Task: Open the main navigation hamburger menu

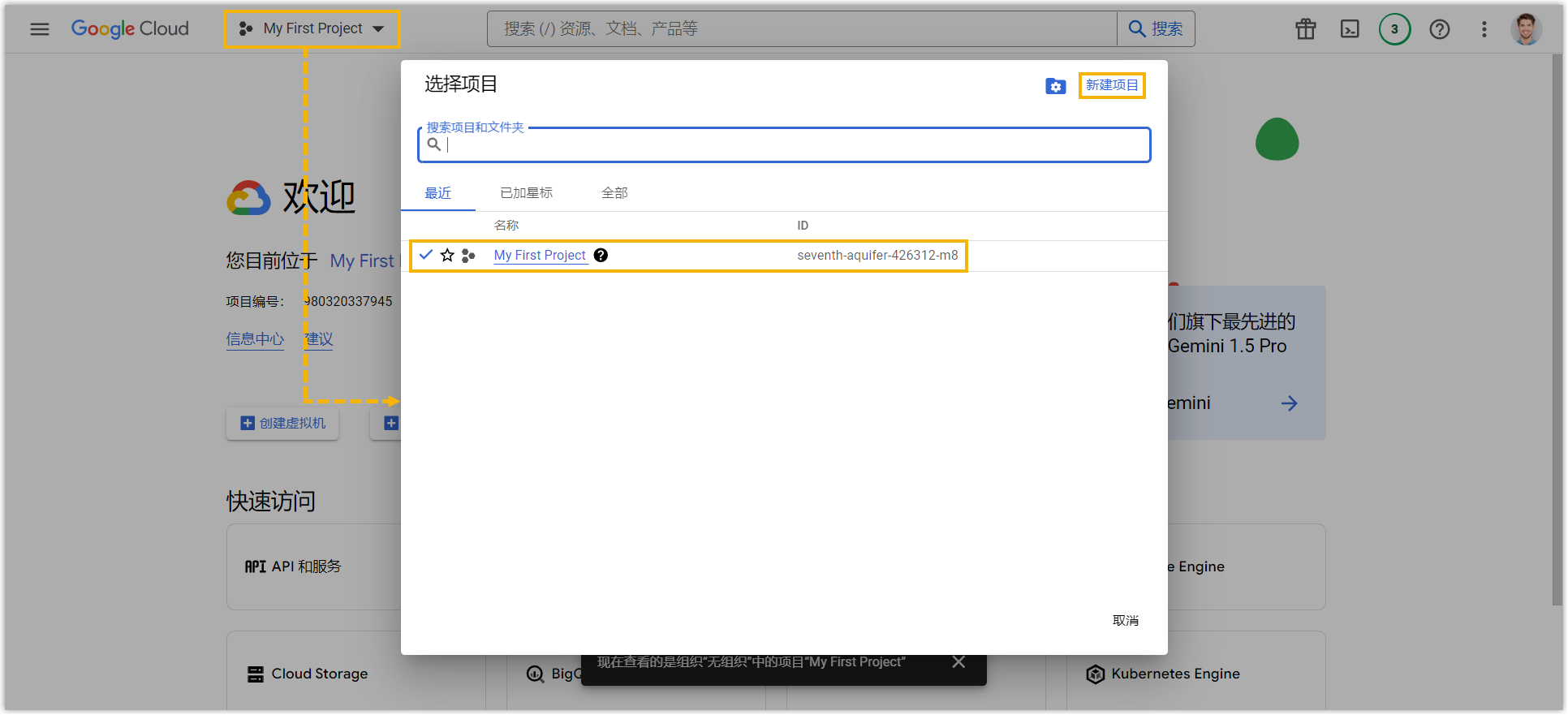Action: point(40,29)
